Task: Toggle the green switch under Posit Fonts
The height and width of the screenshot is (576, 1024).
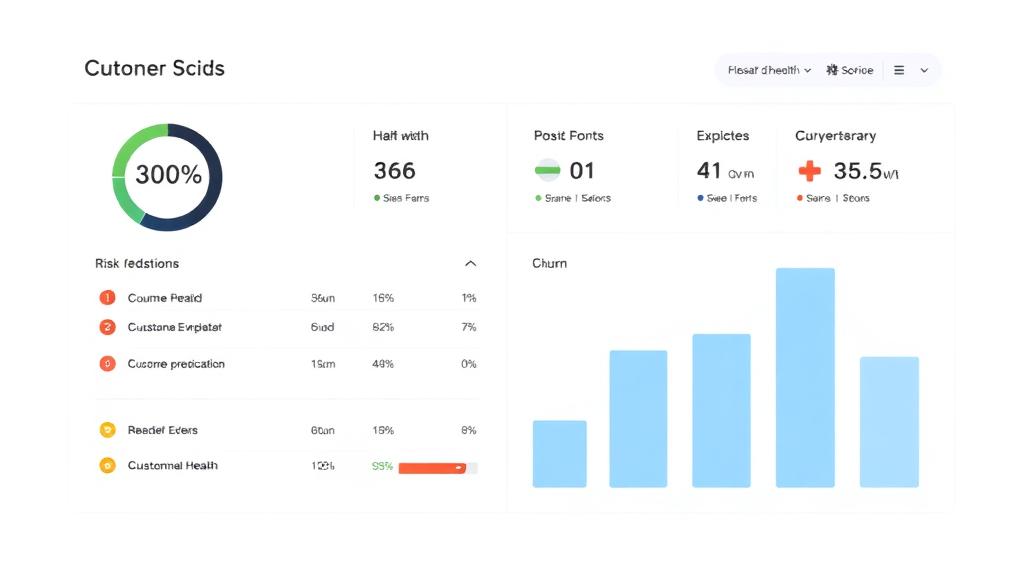Action: [x=547, y=170]
